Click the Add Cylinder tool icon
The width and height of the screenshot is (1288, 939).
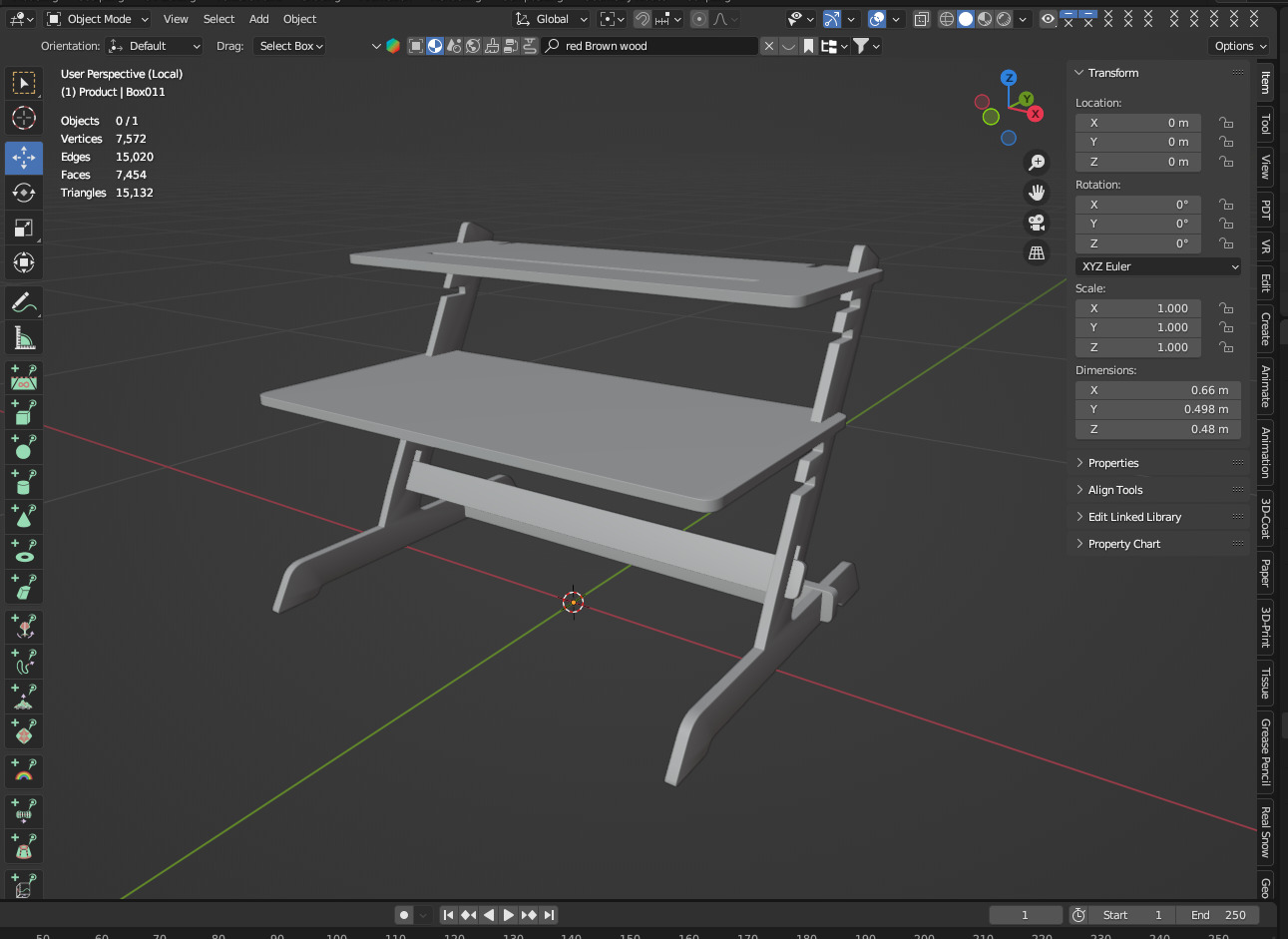pyautogui.click(x=24, y=482)
